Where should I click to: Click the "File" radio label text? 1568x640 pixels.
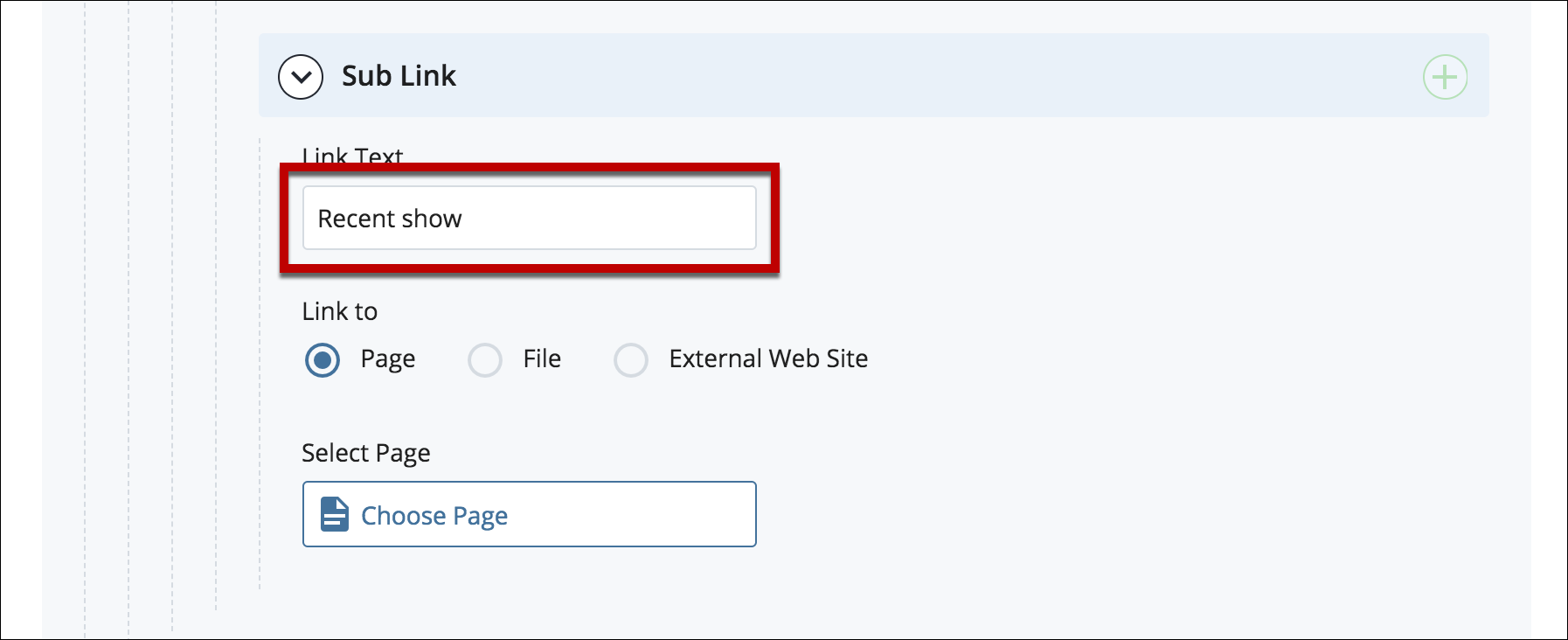(x=542, y=358)
